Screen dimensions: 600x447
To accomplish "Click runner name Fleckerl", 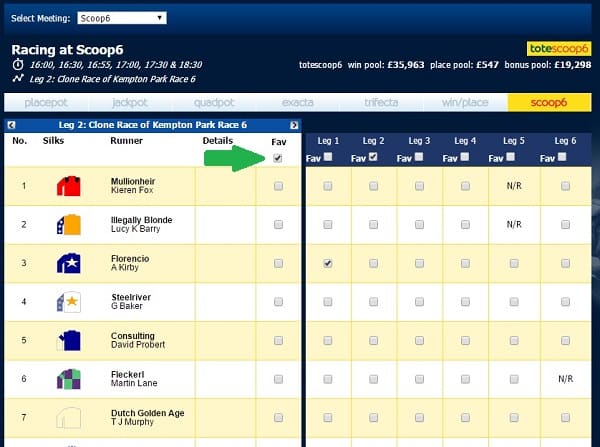I will coord(127,374).
